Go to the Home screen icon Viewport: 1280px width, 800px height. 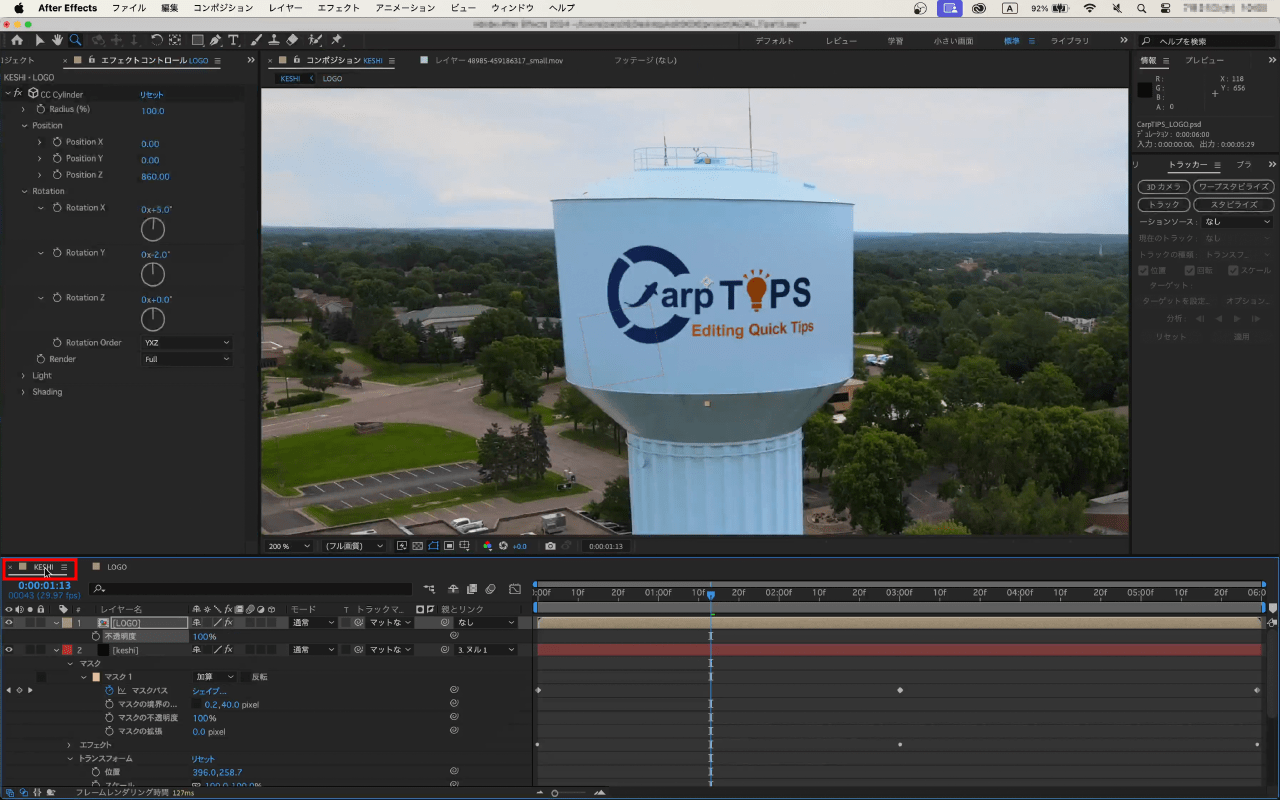(17, 40)
